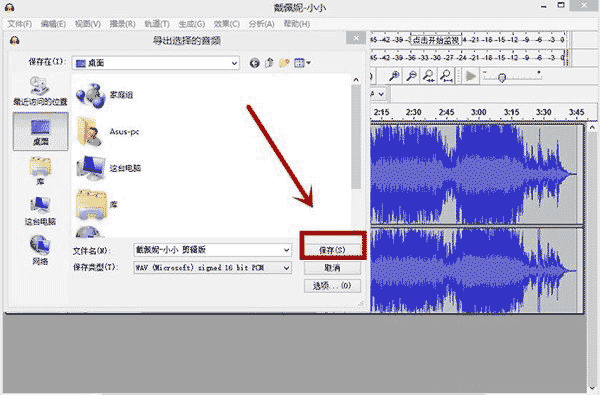This screenshot has height=395, width=600.
Task: Select 库 in the places sidebar
Action: coord(40,171)
